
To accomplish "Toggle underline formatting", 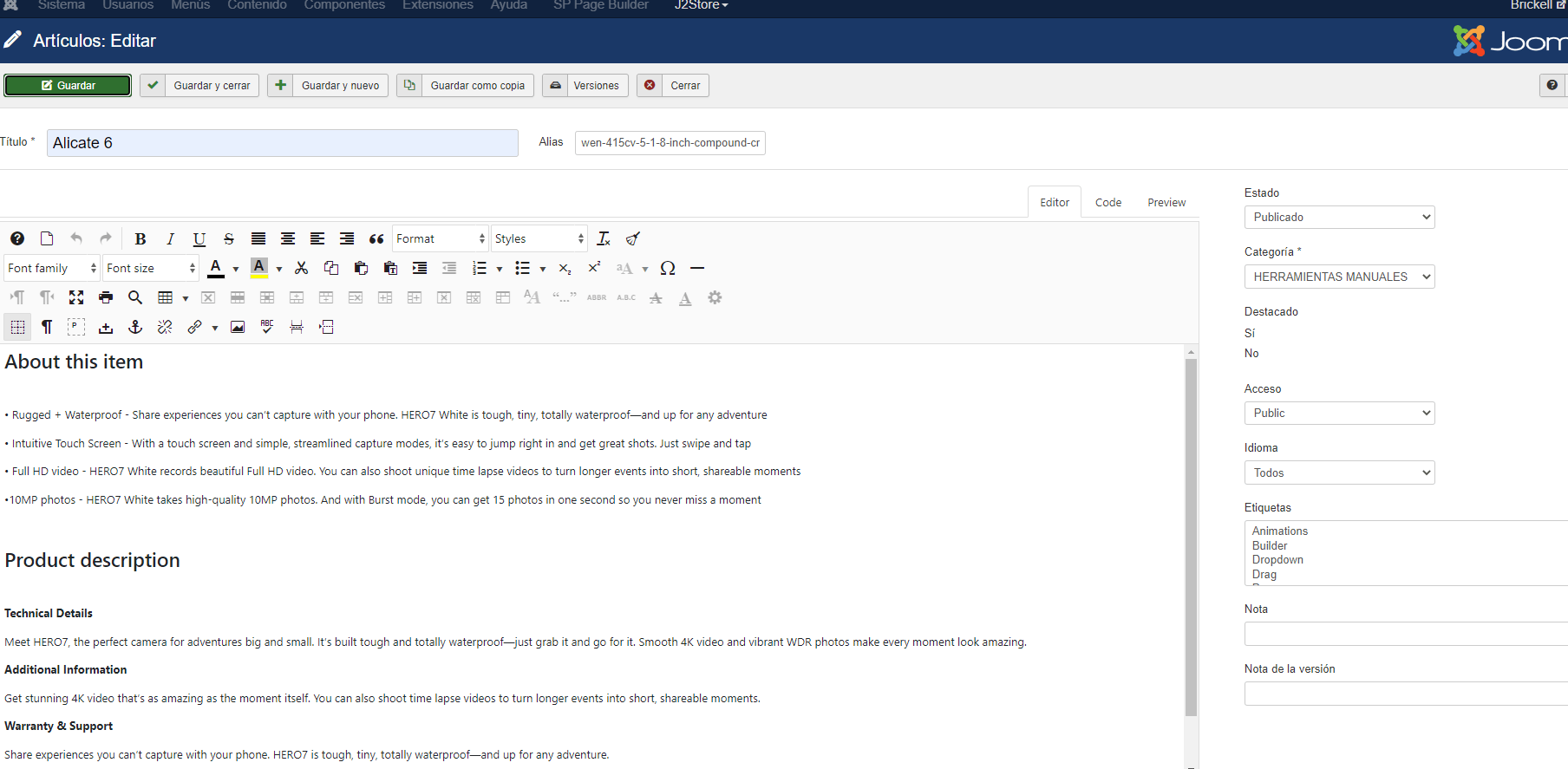I will 199,238.
